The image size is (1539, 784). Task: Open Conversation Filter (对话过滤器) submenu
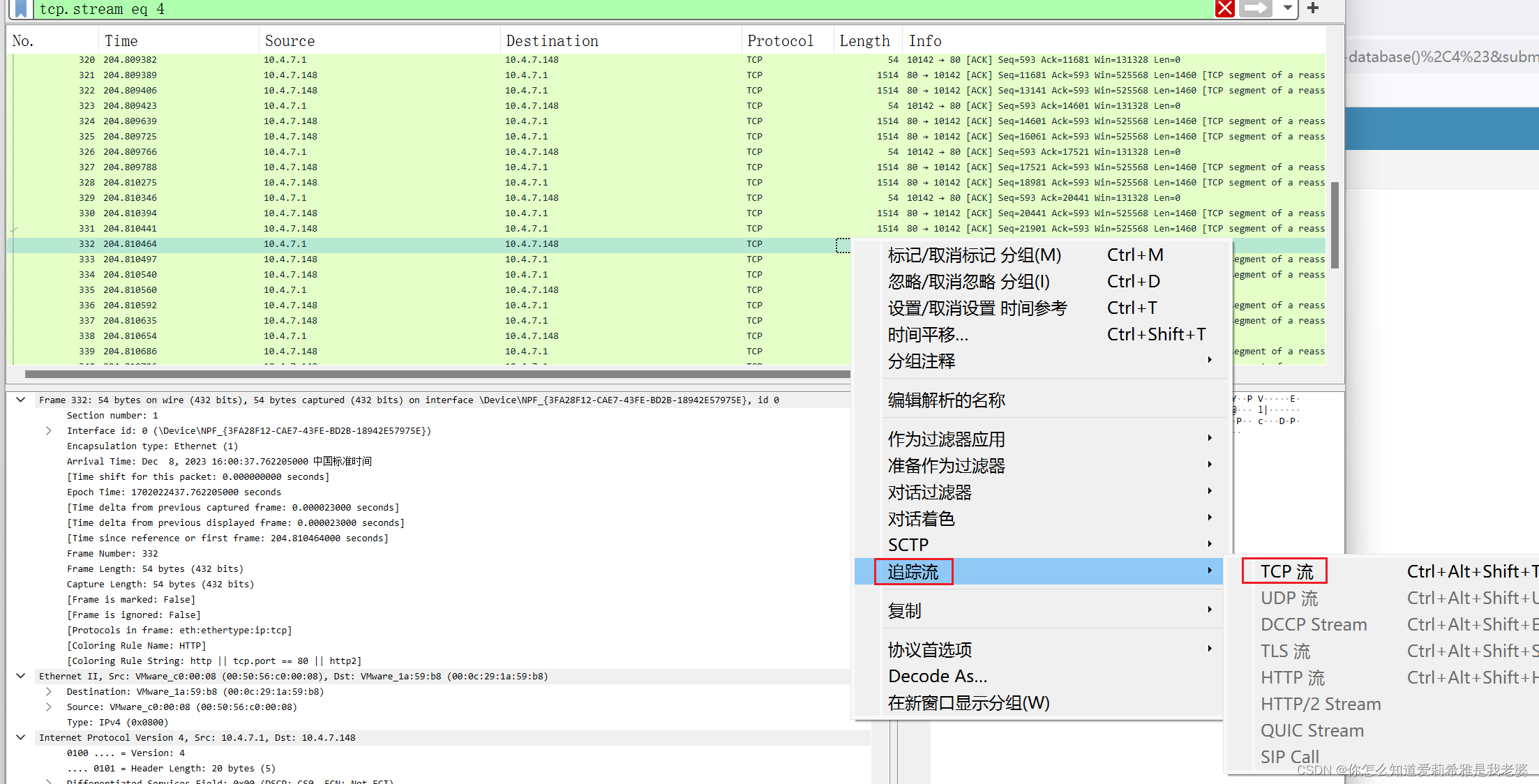click(1039, 492)
